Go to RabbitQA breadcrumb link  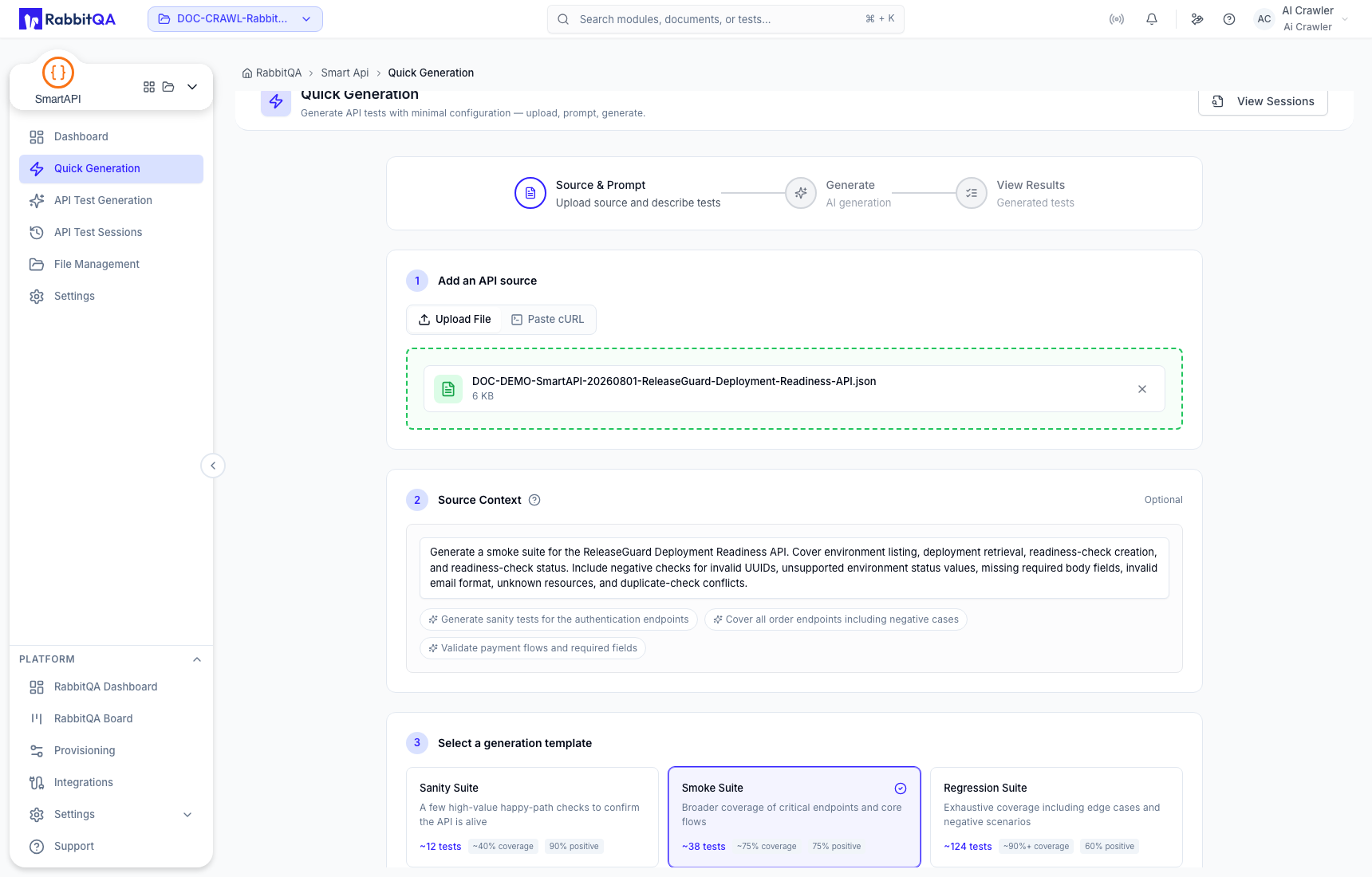point(272,73)
